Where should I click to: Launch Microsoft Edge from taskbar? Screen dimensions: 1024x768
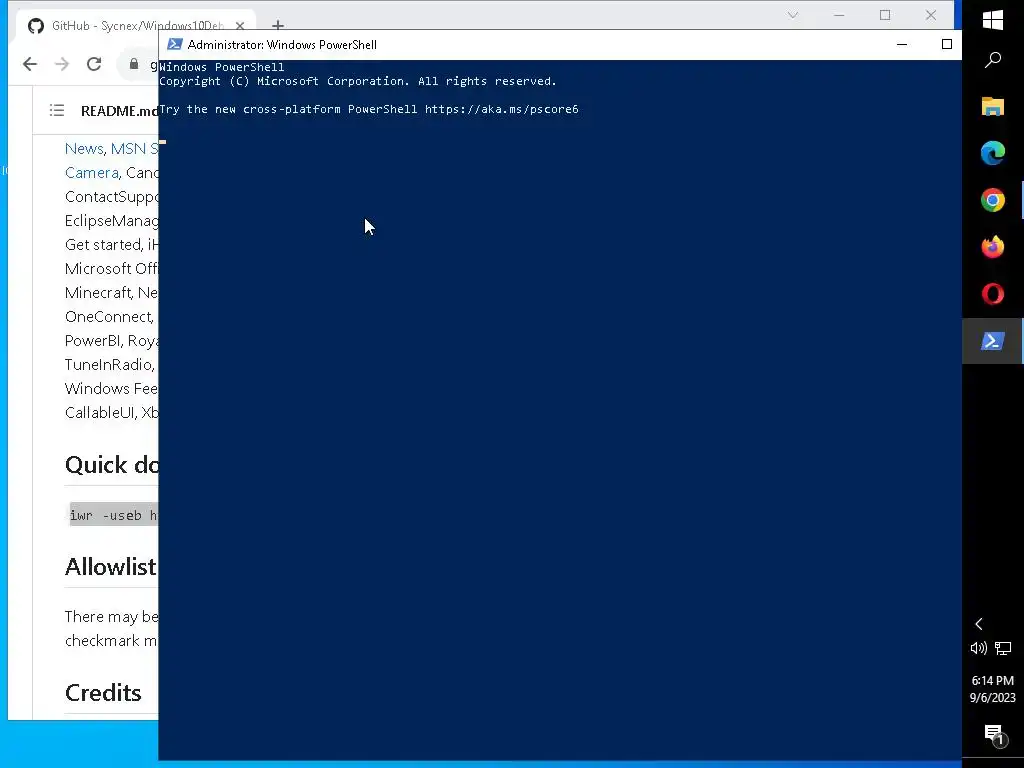[993, 153]
